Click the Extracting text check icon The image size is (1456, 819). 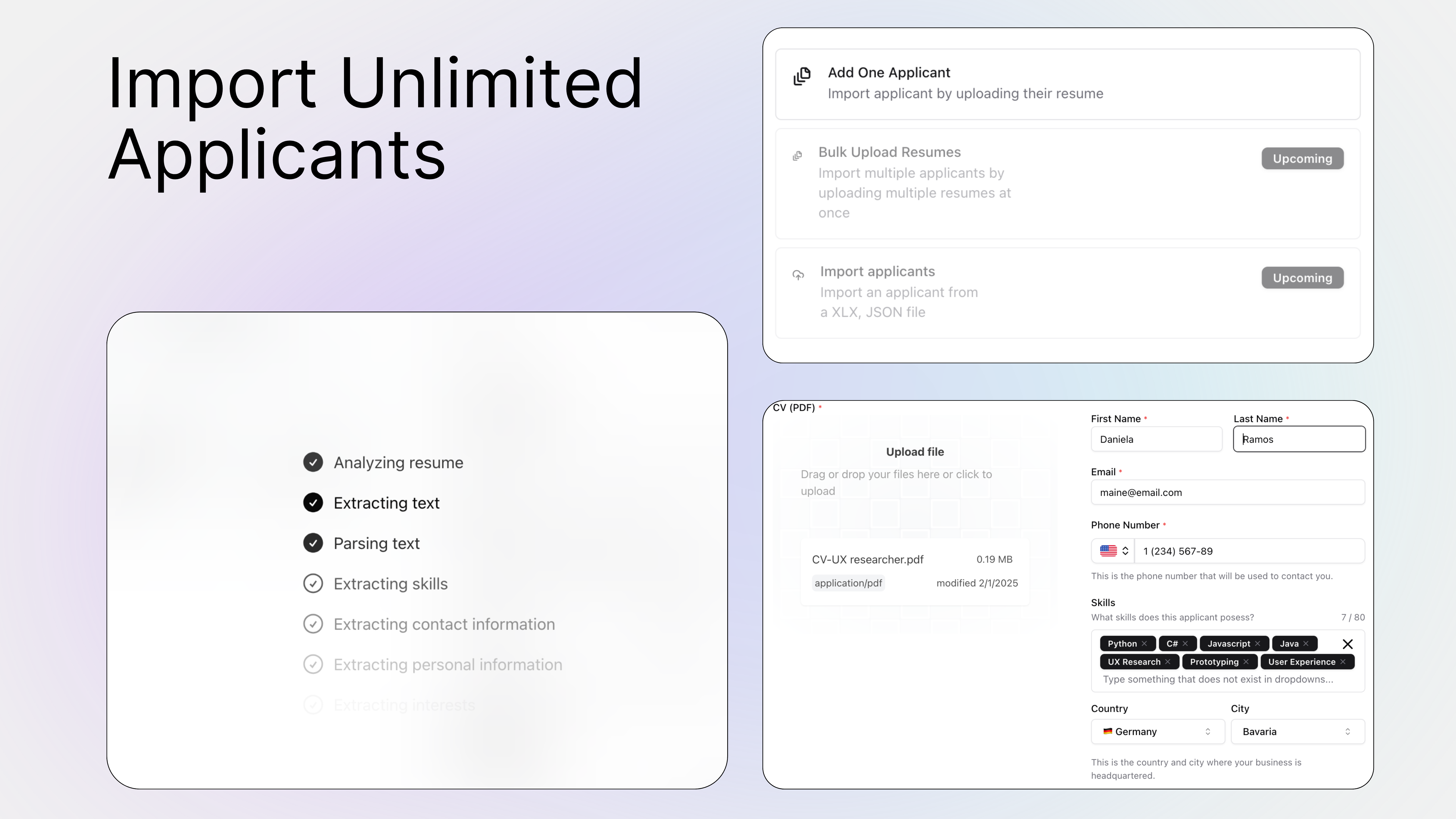313,503
